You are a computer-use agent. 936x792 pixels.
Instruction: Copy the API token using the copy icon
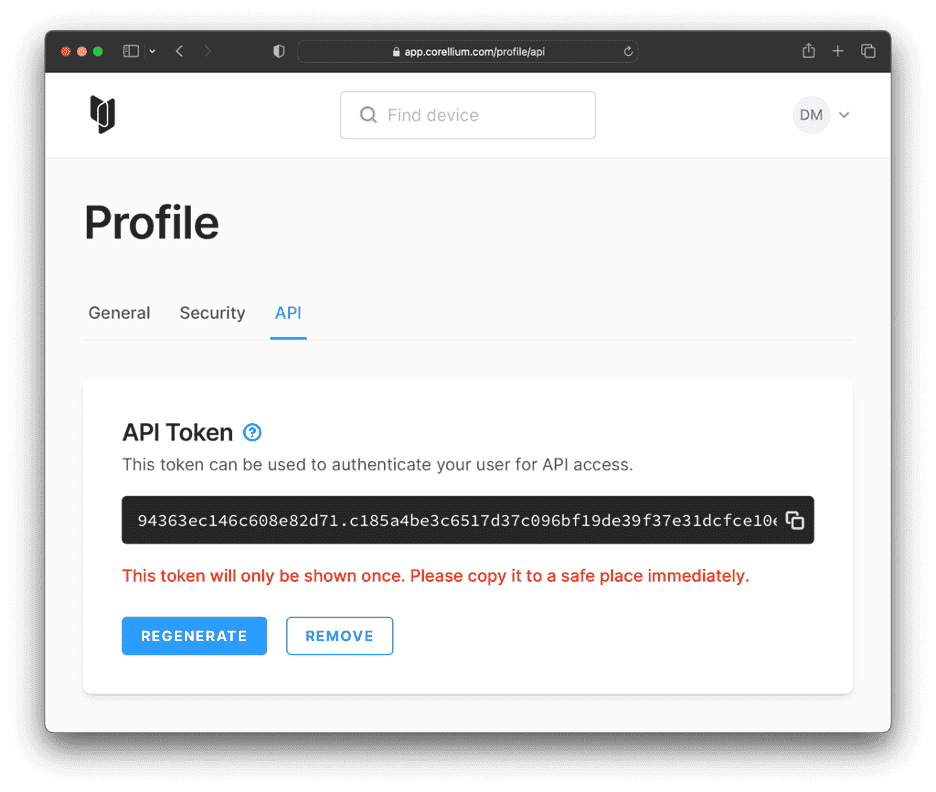pyautogui.click(x=795, y=520)
